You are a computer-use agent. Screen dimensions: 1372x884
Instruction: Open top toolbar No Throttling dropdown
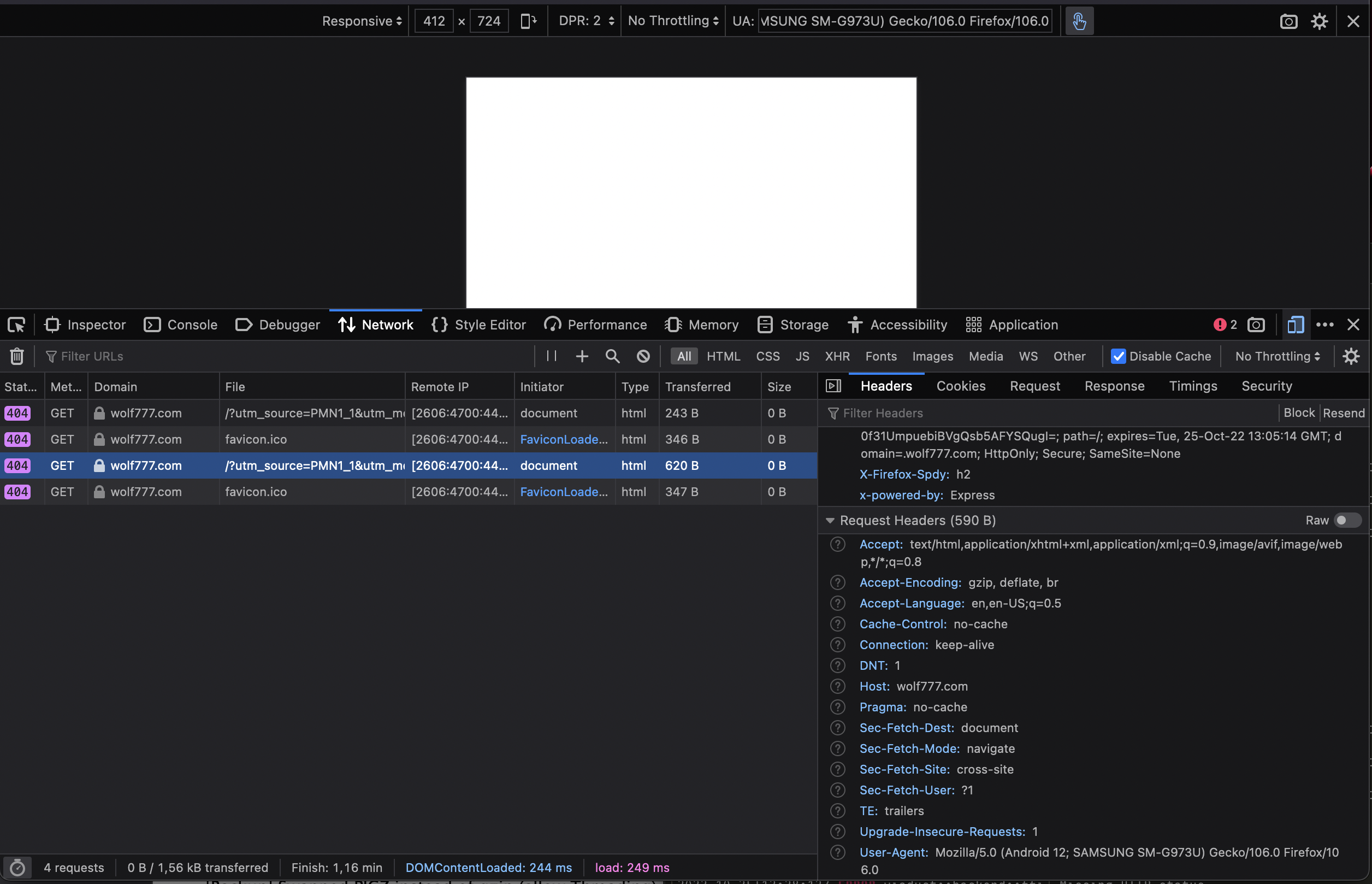click(x=673, y=21)
